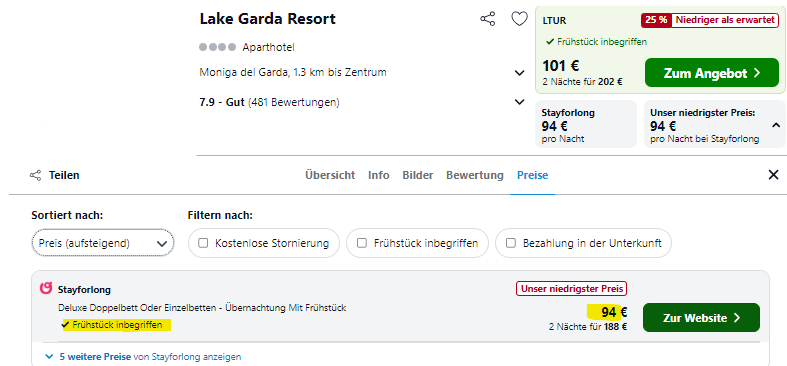Screen dimensions: 787x366
Task: Click the green Frühstück inbegriffen checkmark in LTUR offer
Action: point(550,42)
